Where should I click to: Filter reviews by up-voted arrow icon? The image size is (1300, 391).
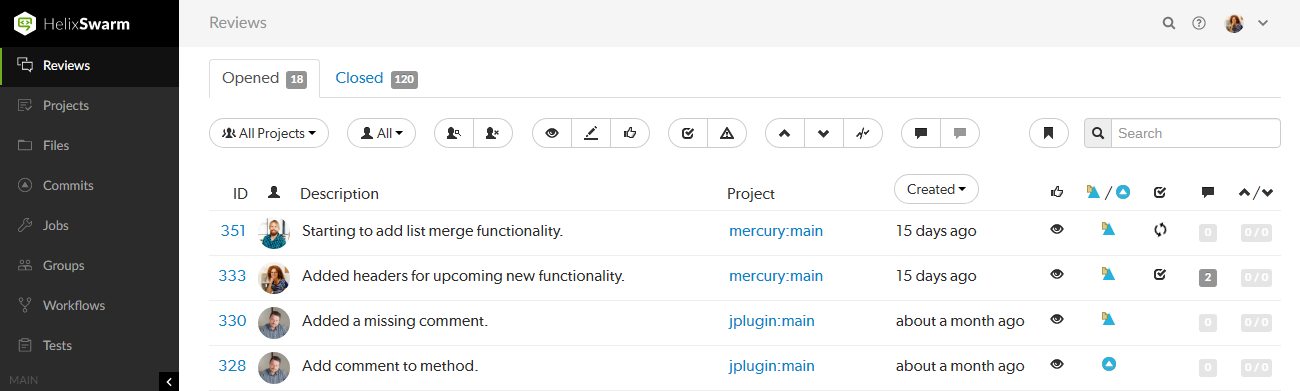[x=784, y=133]
